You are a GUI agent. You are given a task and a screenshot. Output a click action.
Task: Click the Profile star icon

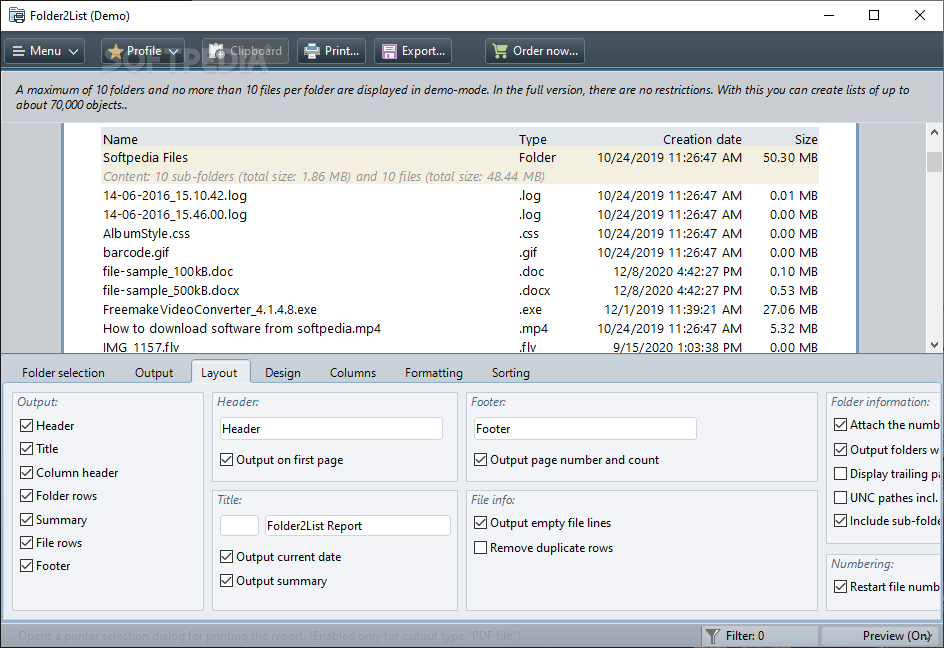(x=116, y=52)
